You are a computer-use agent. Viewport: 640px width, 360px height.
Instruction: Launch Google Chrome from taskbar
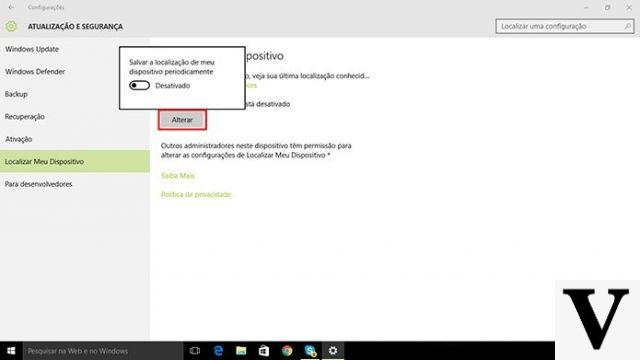coord(287,351)
